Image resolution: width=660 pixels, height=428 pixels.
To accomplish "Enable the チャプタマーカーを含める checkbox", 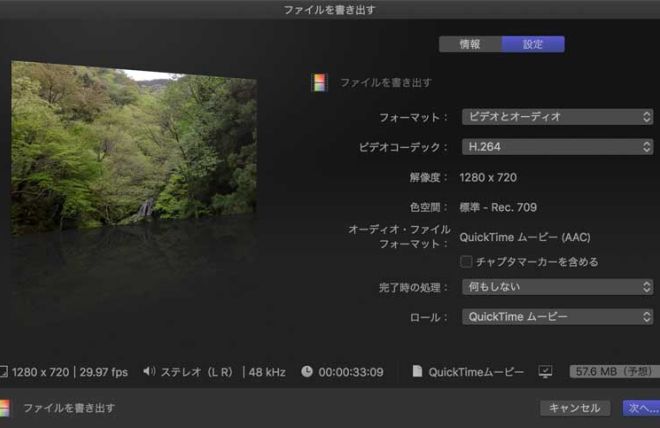I will [466, 262].
